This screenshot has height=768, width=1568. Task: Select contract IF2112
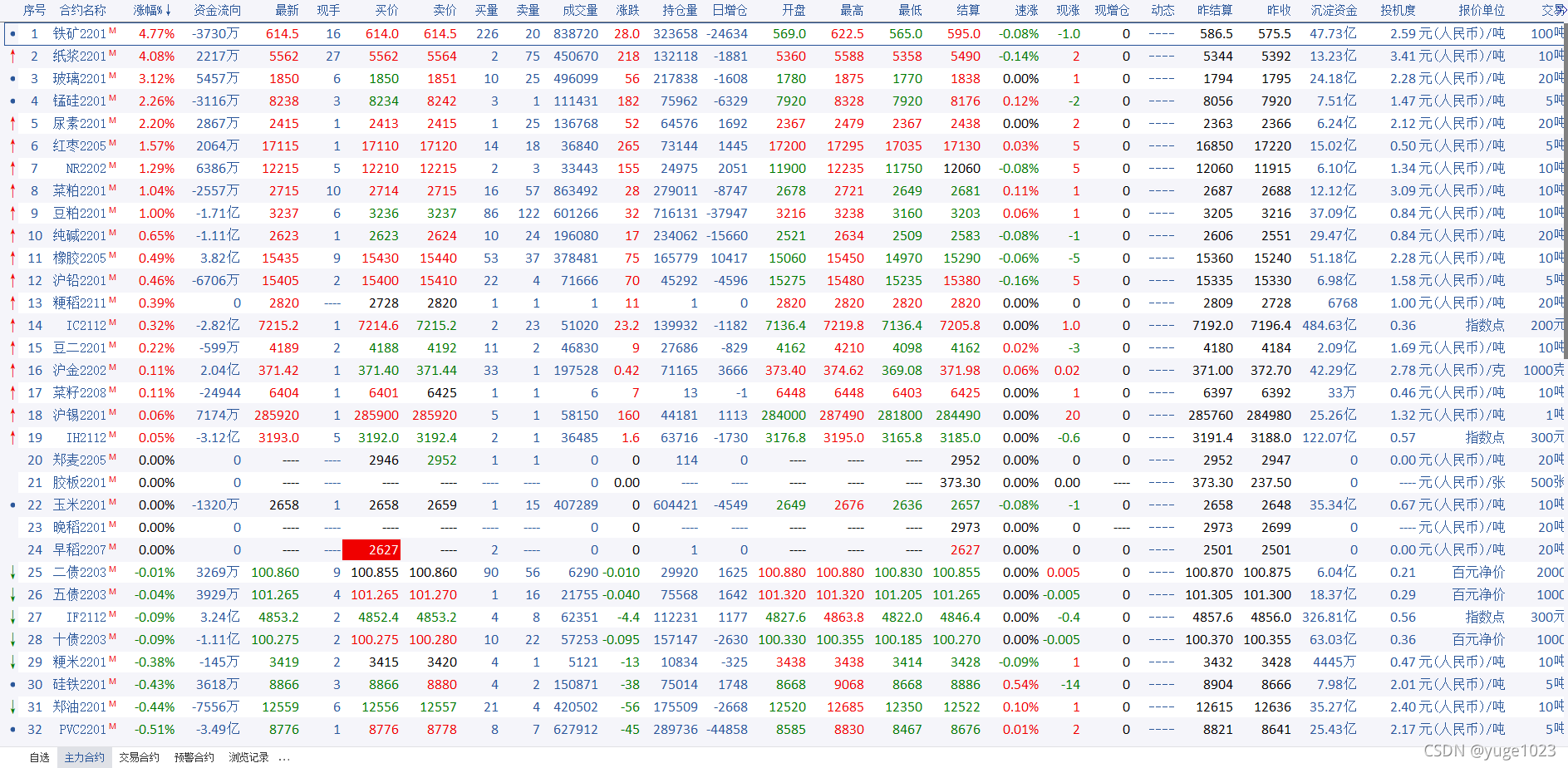point(86,618)
